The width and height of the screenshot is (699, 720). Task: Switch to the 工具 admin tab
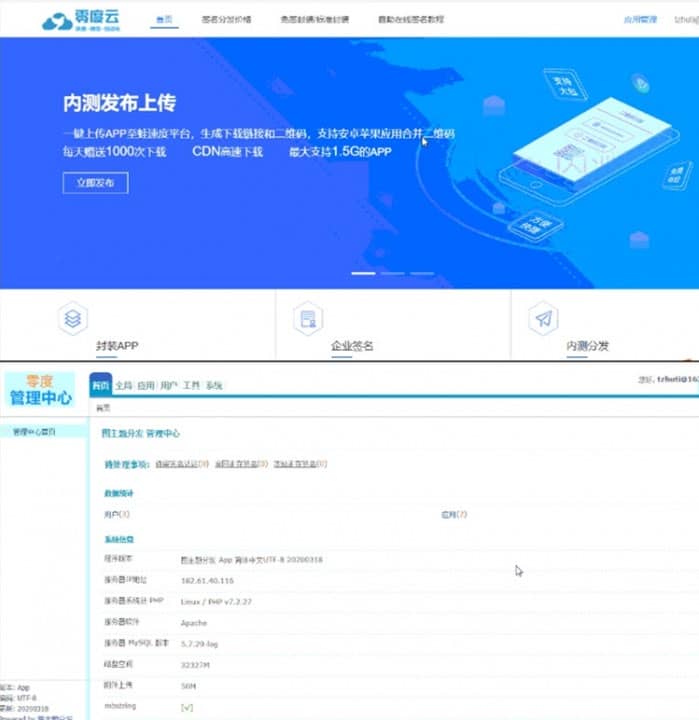pyautogui.click(x=192, y=385)
